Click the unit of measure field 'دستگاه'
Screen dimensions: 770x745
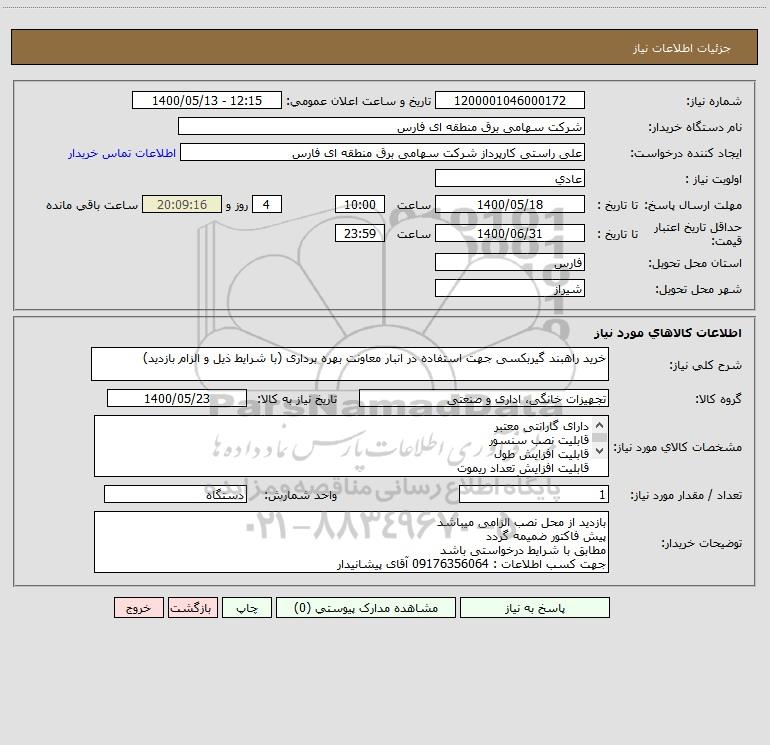point(175,495)
